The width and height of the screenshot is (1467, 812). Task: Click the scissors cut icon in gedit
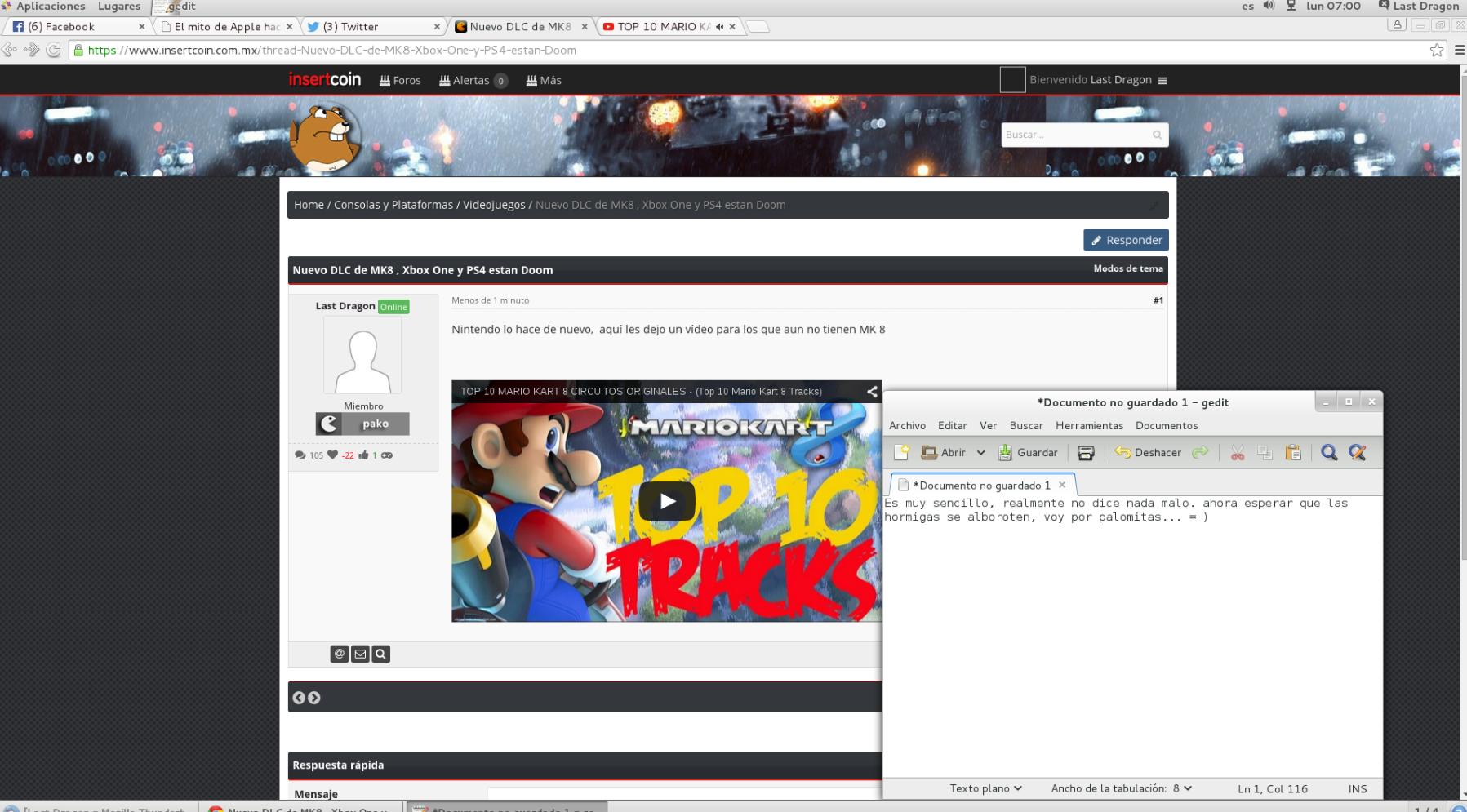click(1238, 453)
